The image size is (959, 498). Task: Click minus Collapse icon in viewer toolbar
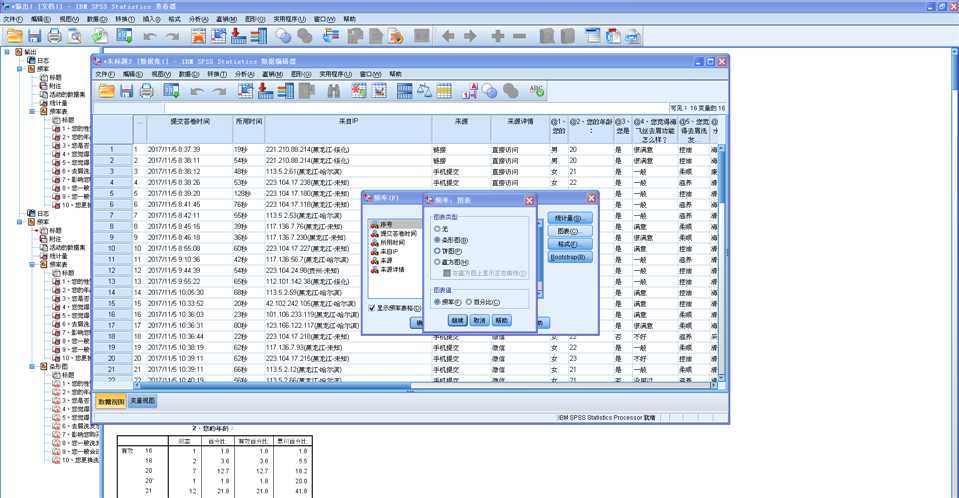point(519,36)
